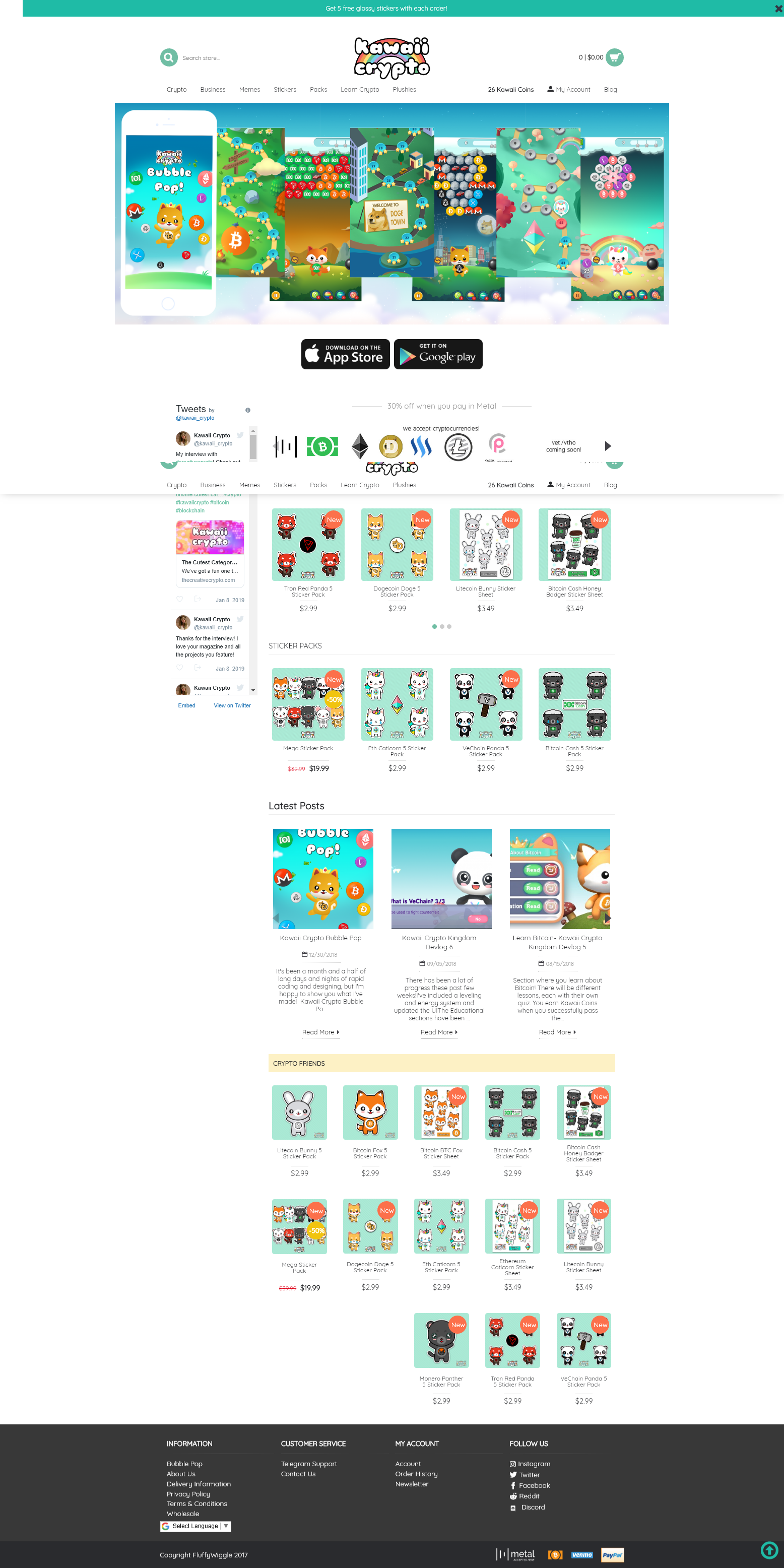Open the shopping cart icon

pos(615,57)
